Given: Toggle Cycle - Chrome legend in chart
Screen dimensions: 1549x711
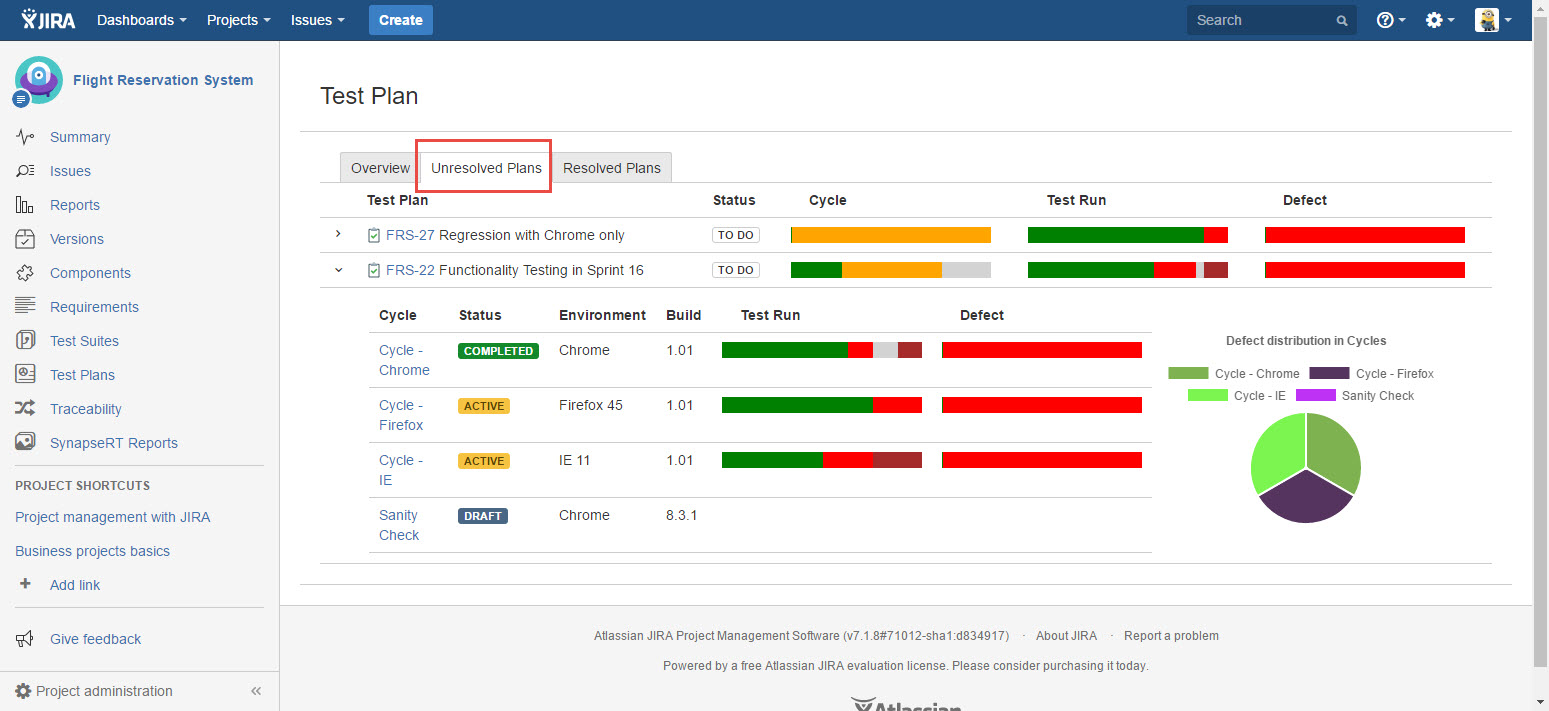Looking at the screenshot, I should 1235,374.
